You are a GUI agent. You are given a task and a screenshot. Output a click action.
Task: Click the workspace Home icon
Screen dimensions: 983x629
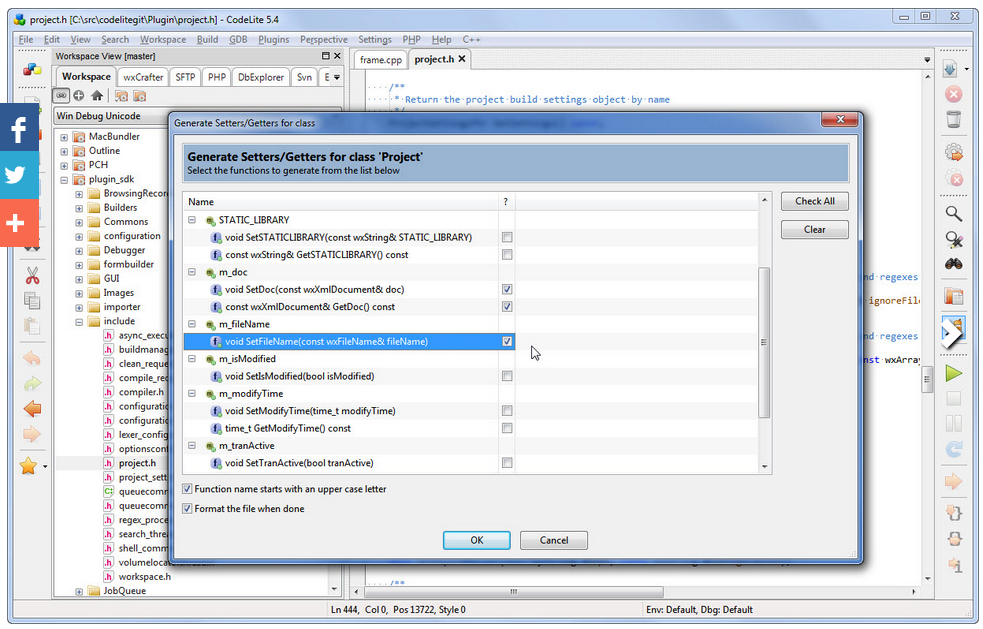pos(97,96)
